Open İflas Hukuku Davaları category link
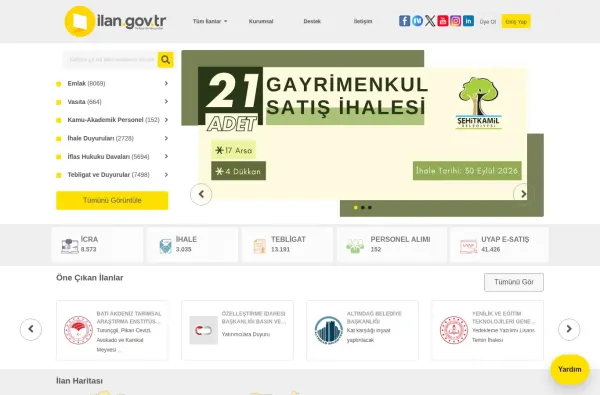Image resolution: width=600 pixels, height=395 pixels. pos(108,157)
